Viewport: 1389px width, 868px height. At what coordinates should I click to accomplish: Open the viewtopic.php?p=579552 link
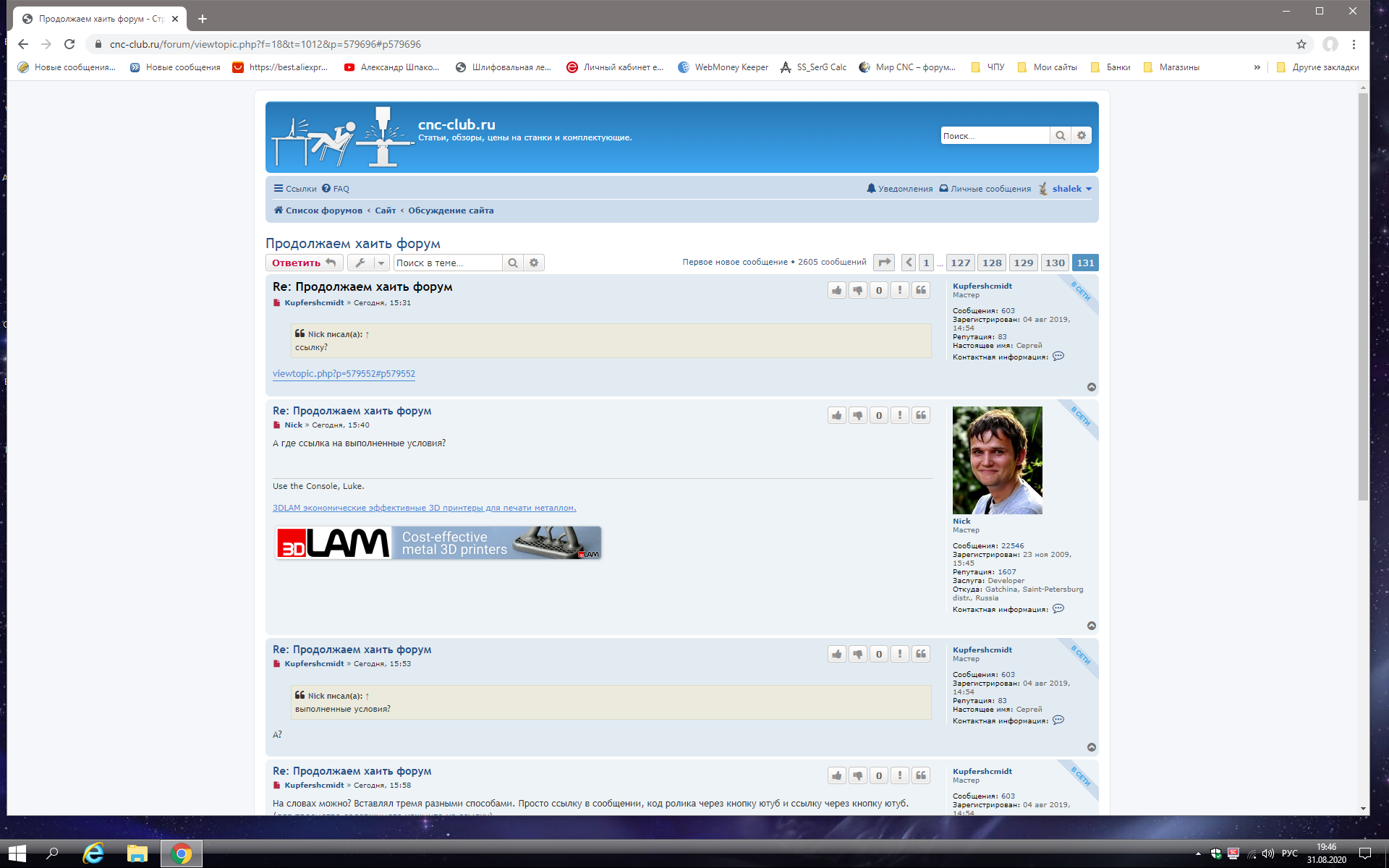(344, 374)
